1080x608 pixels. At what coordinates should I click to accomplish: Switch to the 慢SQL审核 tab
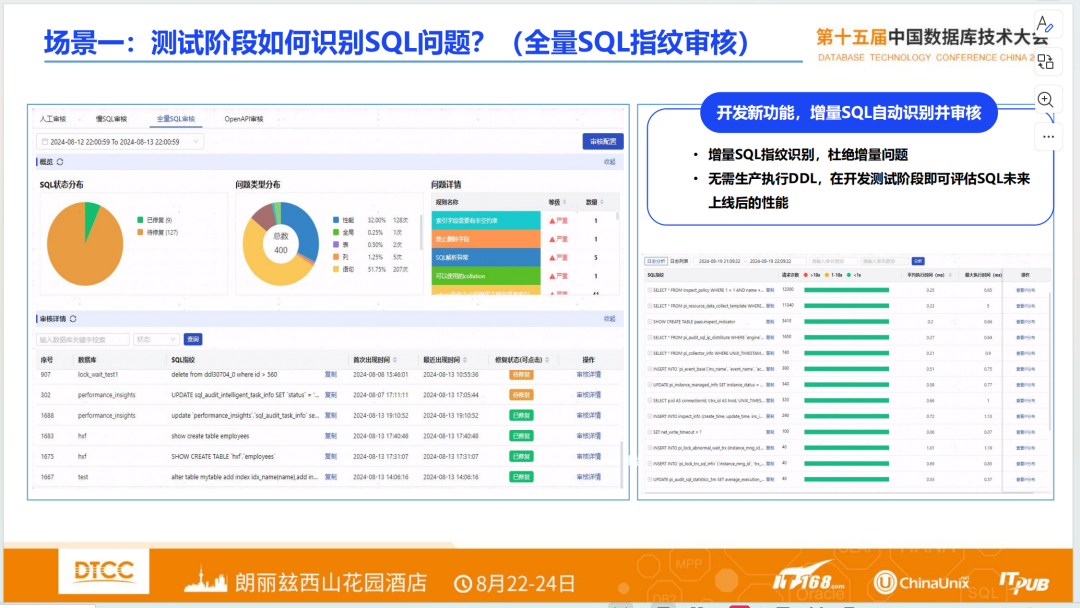112,119
